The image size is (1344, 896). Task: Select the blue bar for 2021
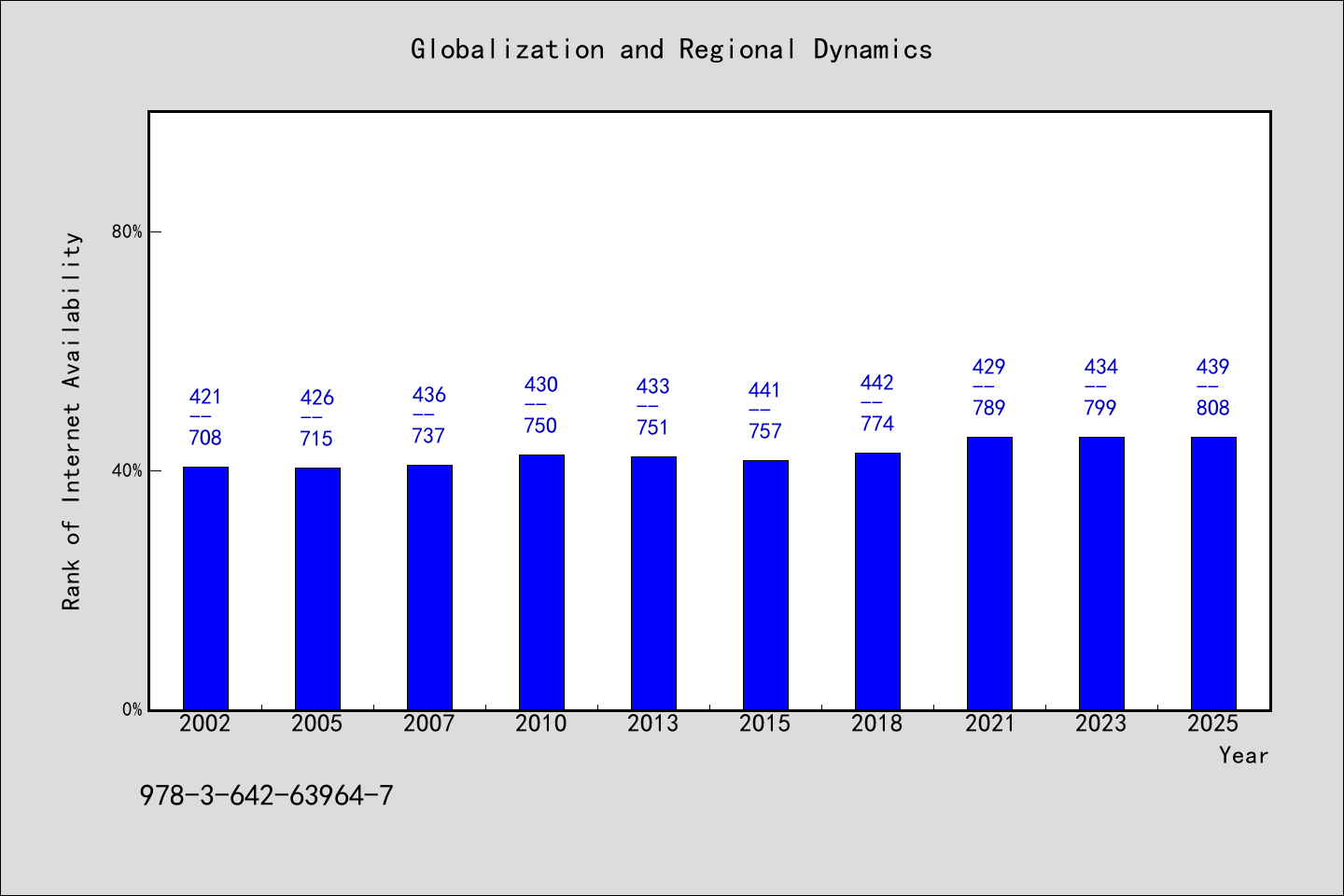pos(989,573)
